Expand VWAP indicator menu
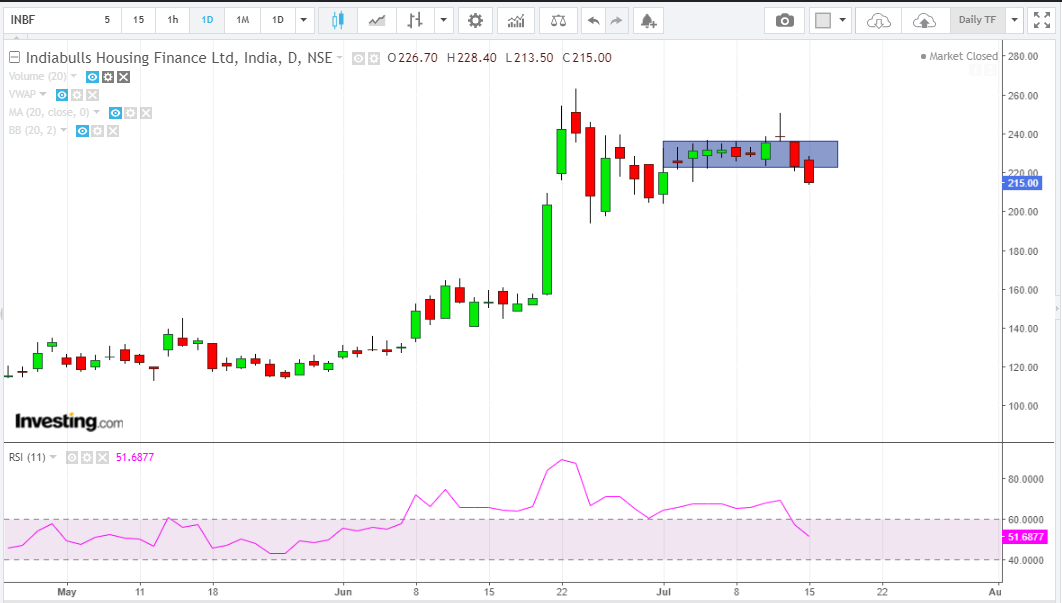The image size is (1062, 603). coord(43,94)
